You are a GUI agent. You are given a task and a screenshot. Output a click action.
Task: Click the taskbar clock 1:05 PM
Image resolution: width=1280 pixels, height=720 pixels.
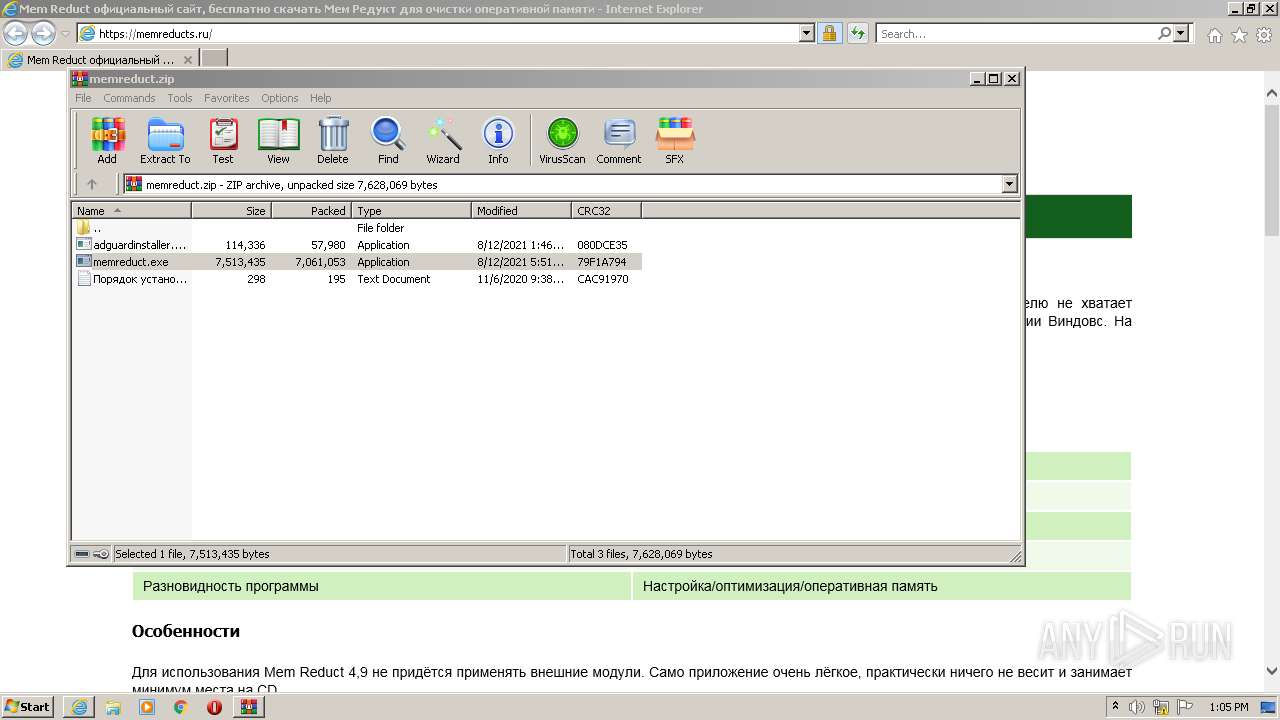(x=1228, y=707)
